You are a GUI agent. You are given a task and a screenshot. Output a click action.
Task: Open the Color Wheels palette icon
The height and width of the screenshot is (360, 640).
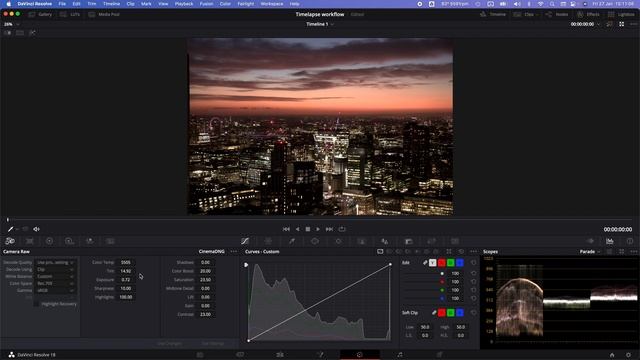tap(49, 241)
